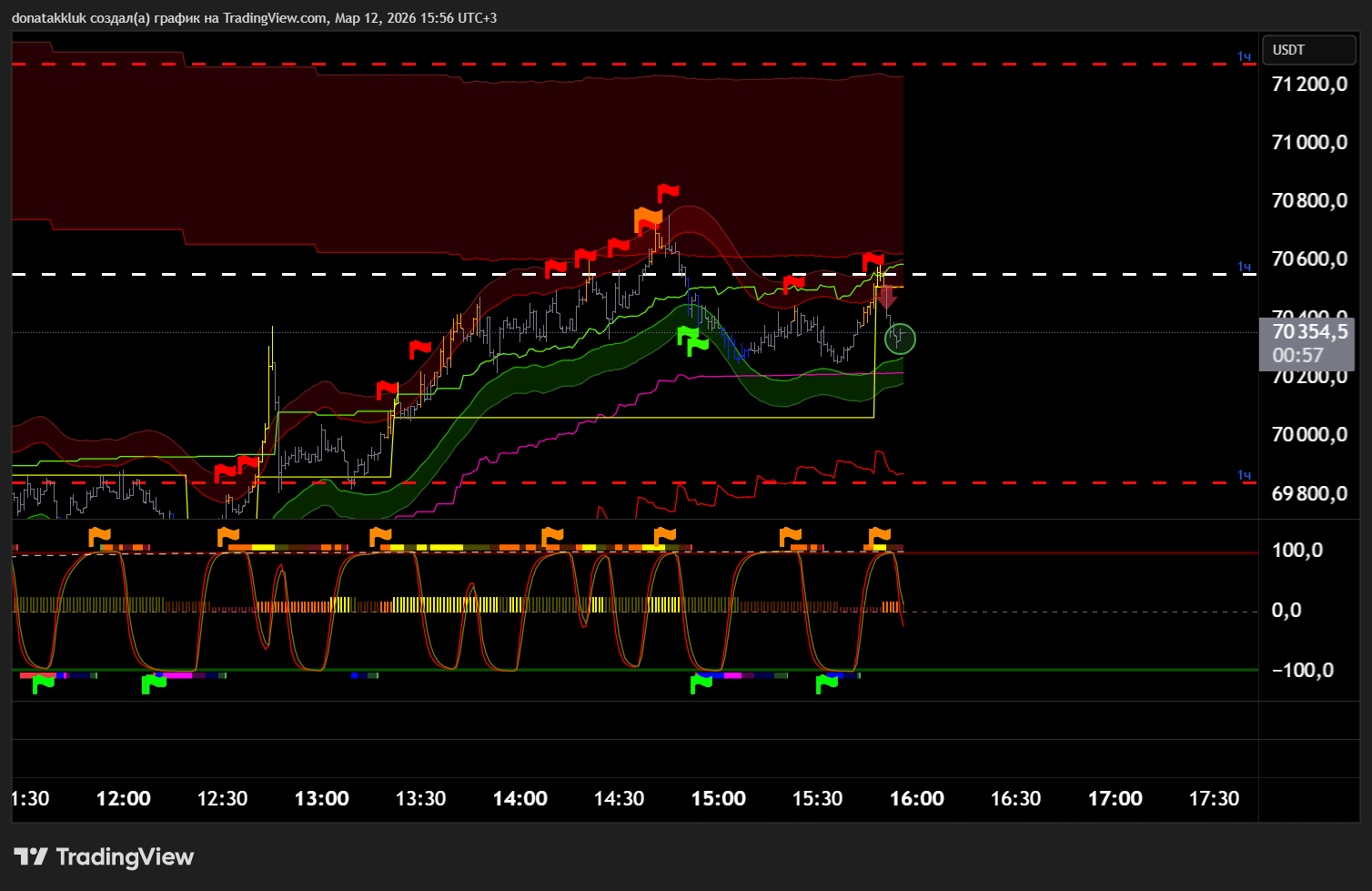Click the −100,0 oscillator scale label

click(1302, 671)
